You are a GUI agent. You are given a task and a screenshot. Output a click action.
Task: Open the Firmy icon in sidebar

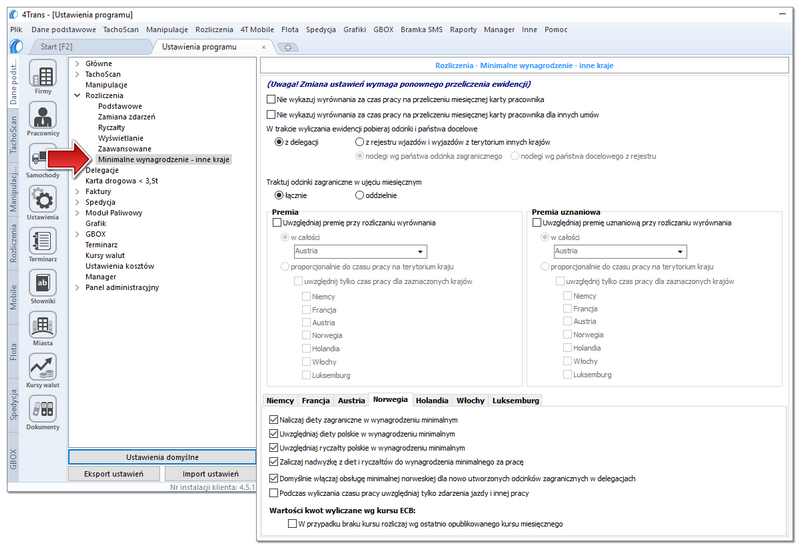(43, 73)
